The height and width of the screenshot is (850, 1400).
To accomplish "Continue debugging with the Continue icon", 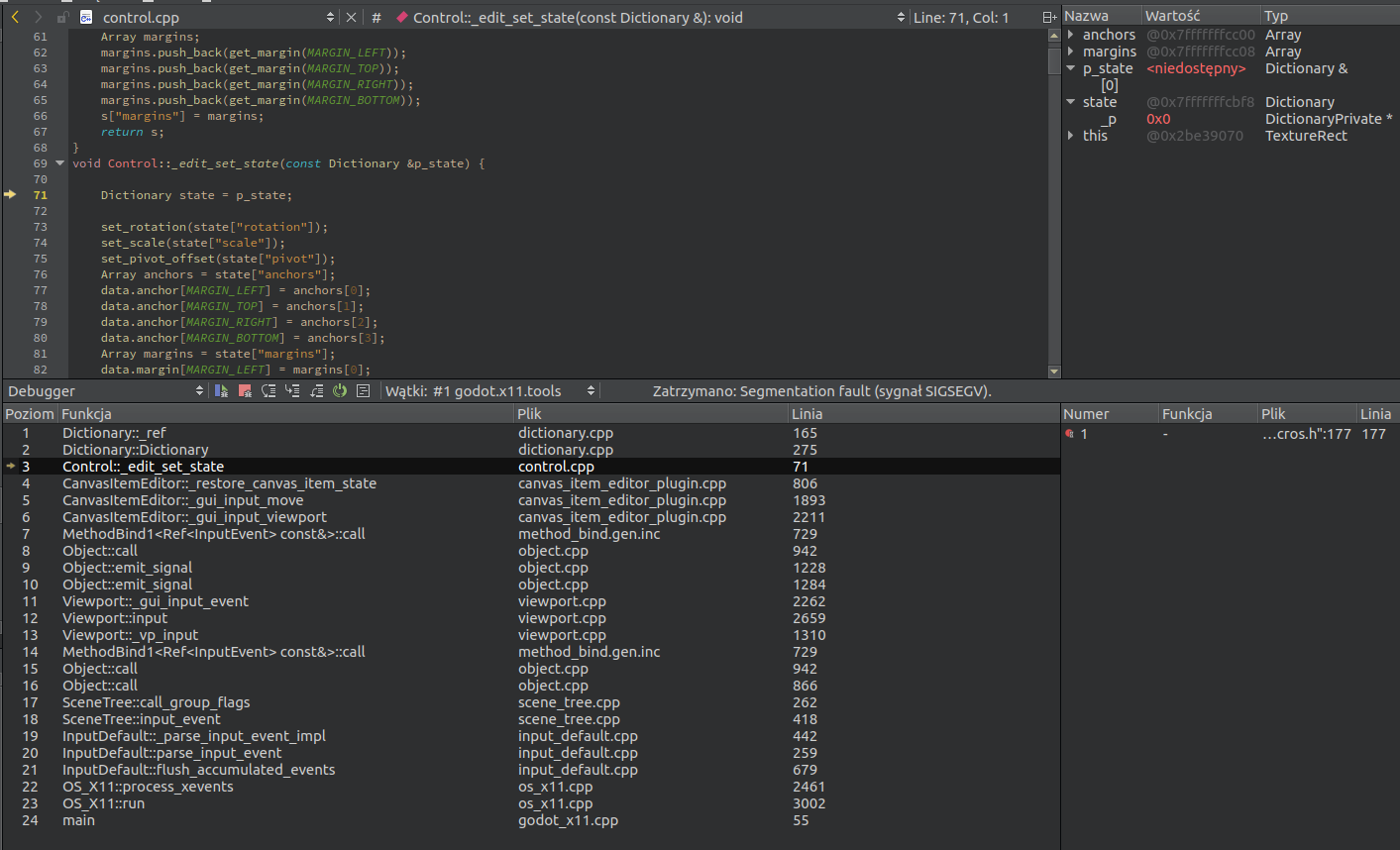I will tap(221, 390).
